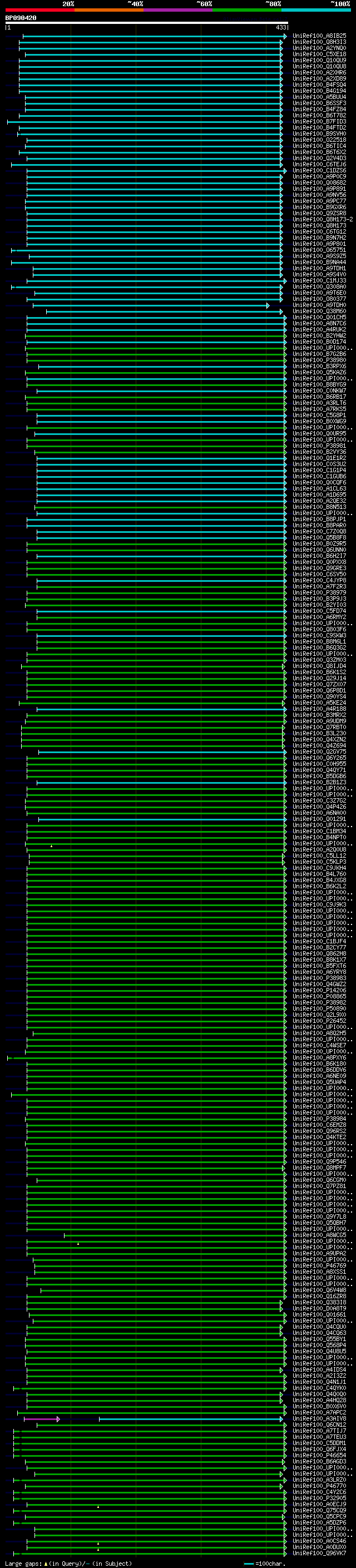Select hit label UniRef100_B7FID3

click(x=319, y=121)
